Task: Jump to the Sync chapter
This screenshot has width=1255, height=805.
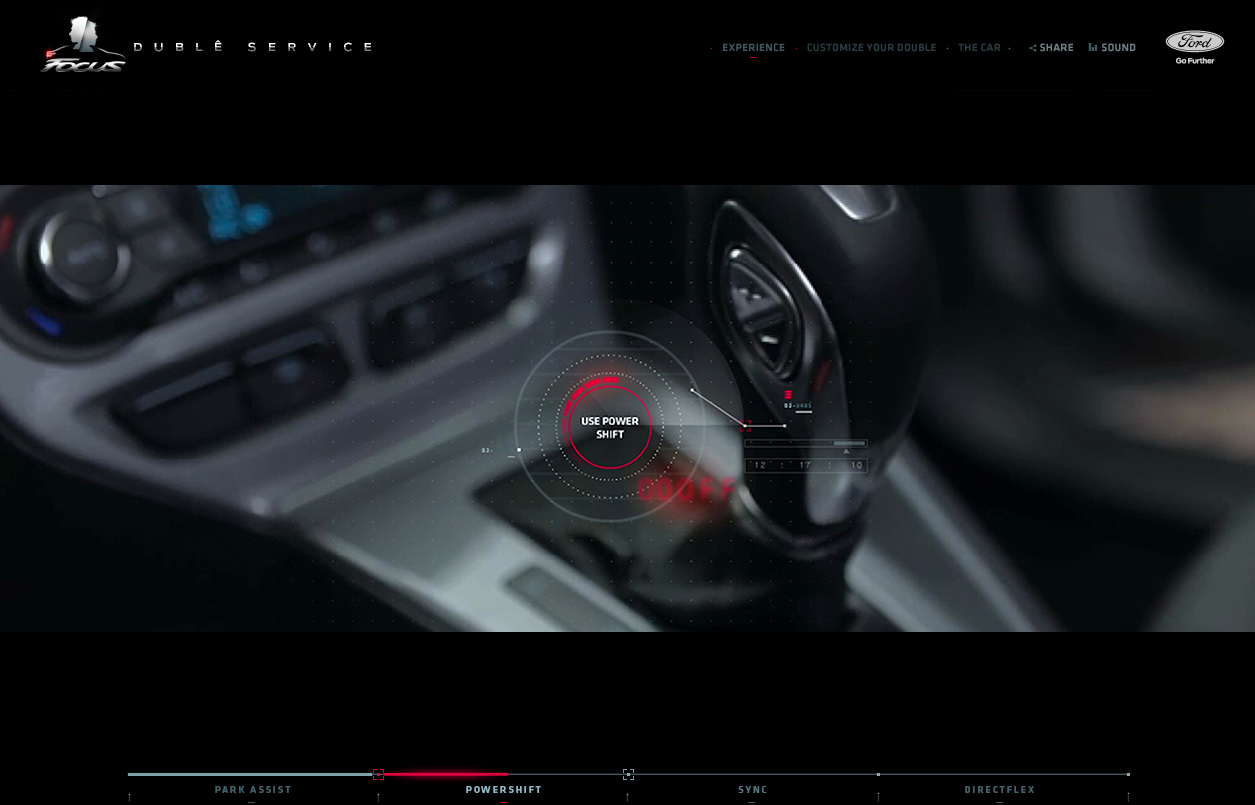Action: 753,790
